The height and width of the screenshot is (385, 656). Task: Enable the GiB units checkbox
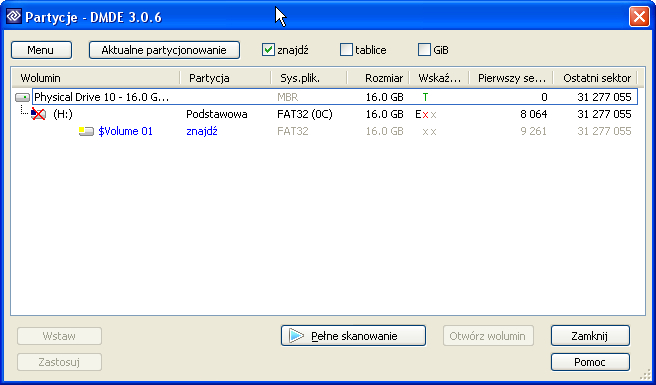[424, 50]
